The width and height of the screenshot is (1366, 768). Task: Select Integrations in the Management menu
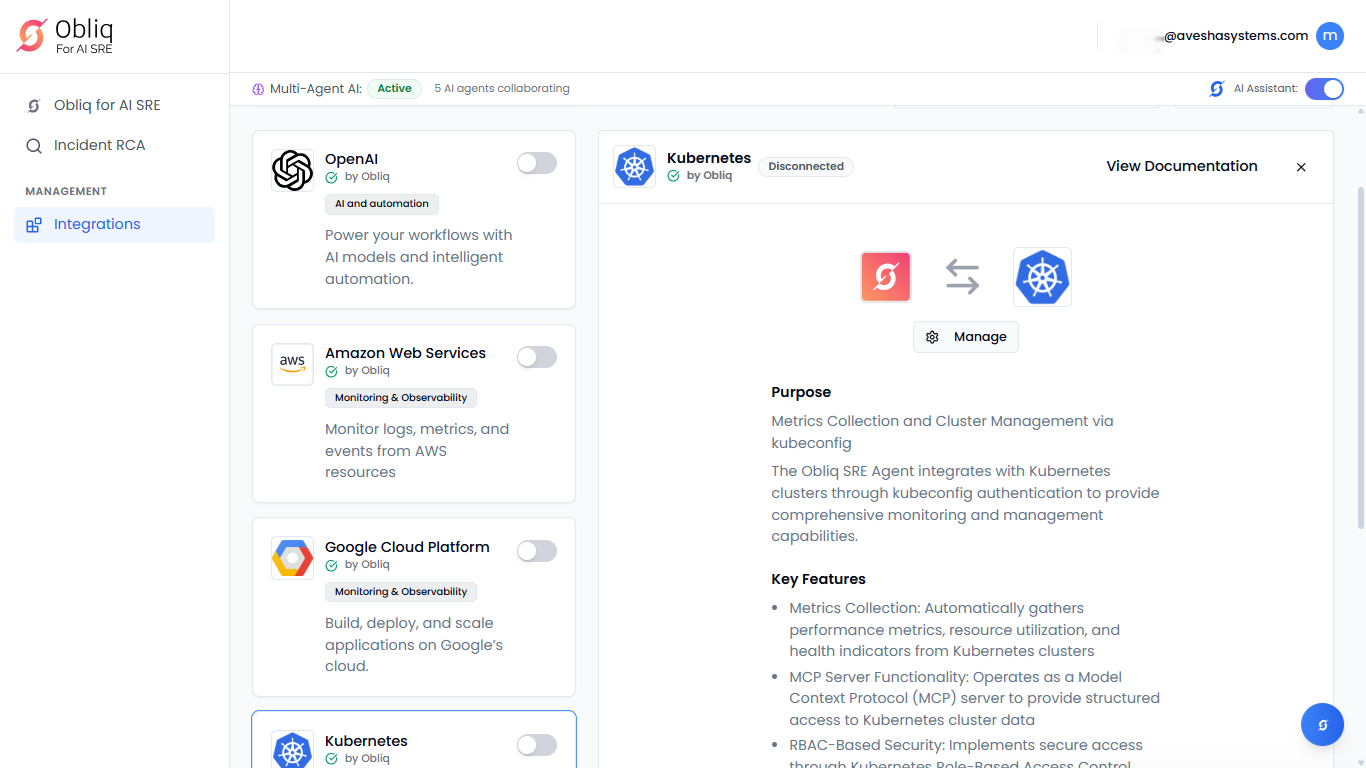[97, 224]
